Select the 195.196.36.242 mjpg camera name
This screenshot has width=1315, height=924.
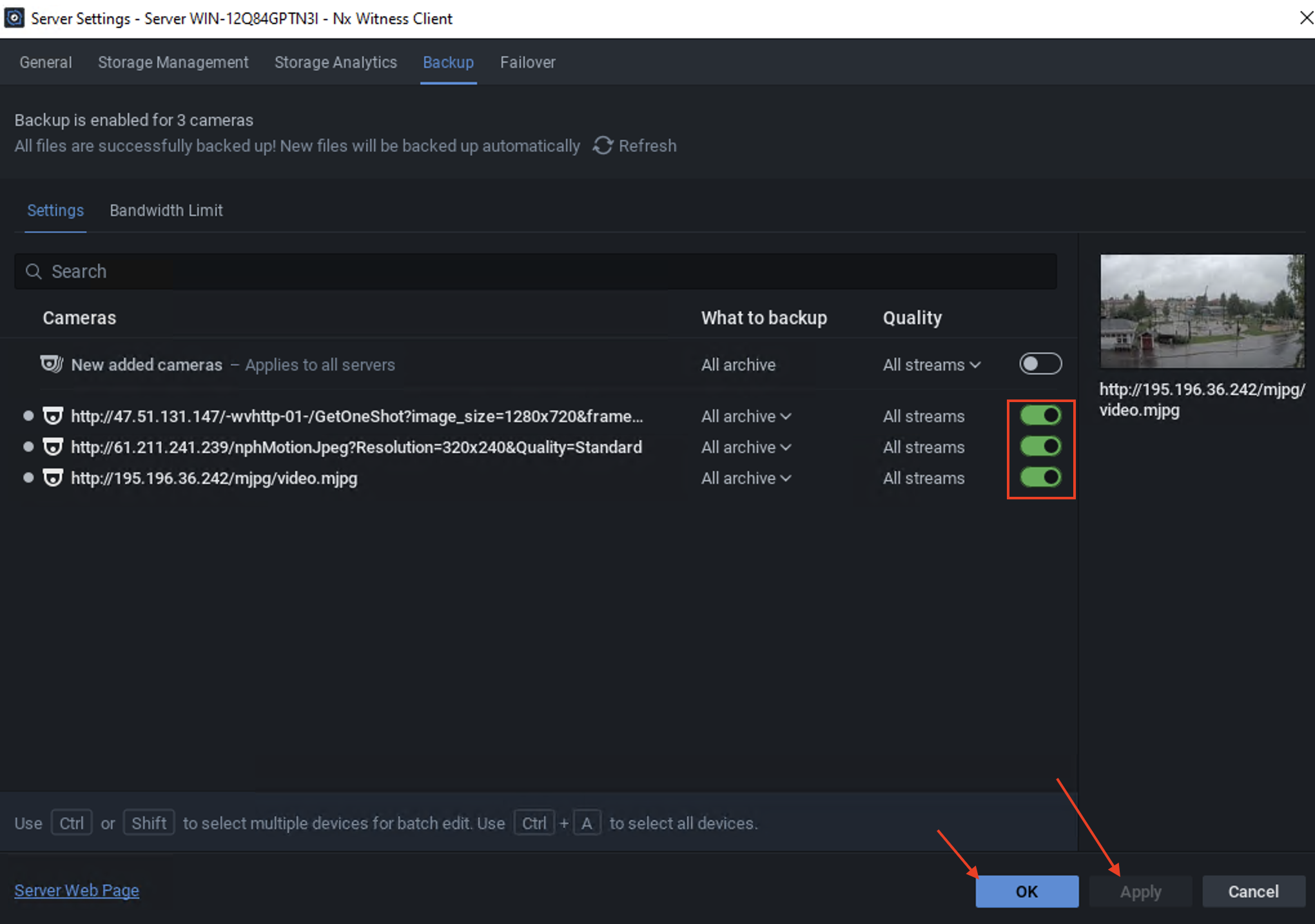pos(214,478)
